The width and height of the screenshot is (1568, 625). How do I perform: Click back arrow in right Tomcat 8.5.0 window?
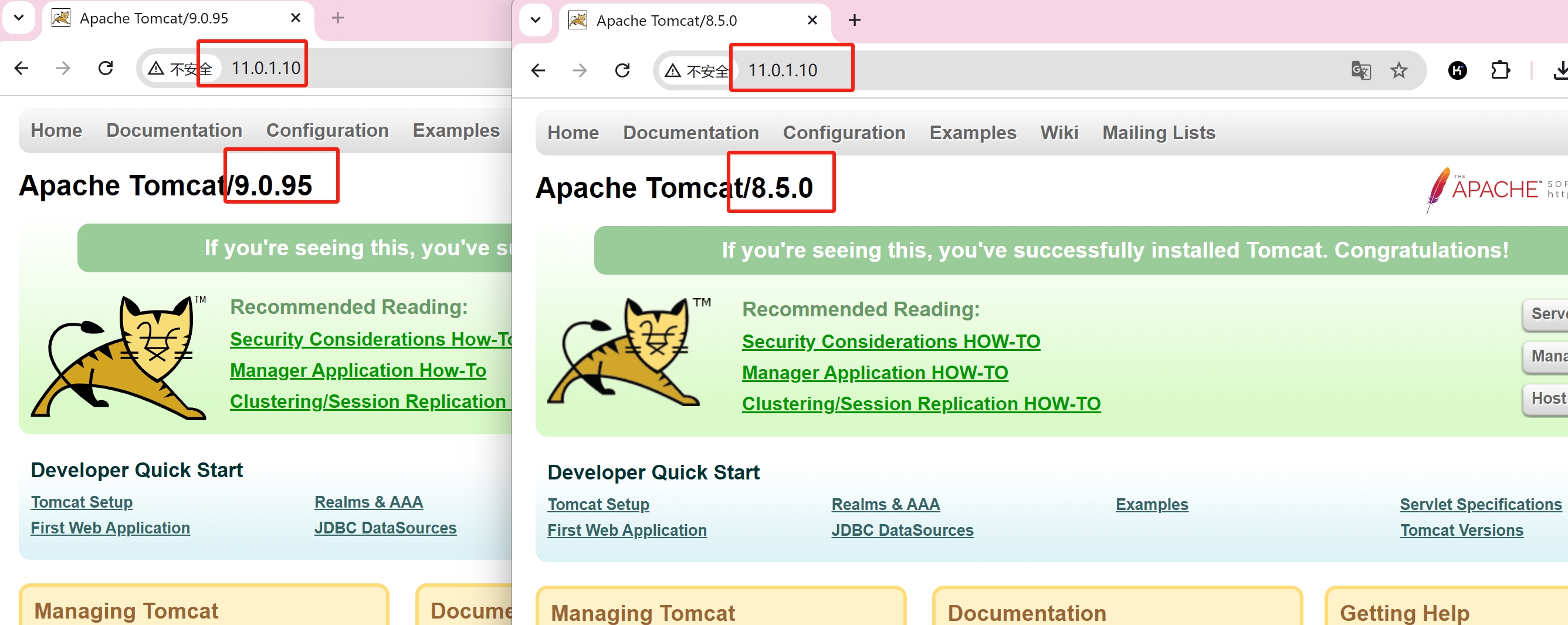(538, 70)
